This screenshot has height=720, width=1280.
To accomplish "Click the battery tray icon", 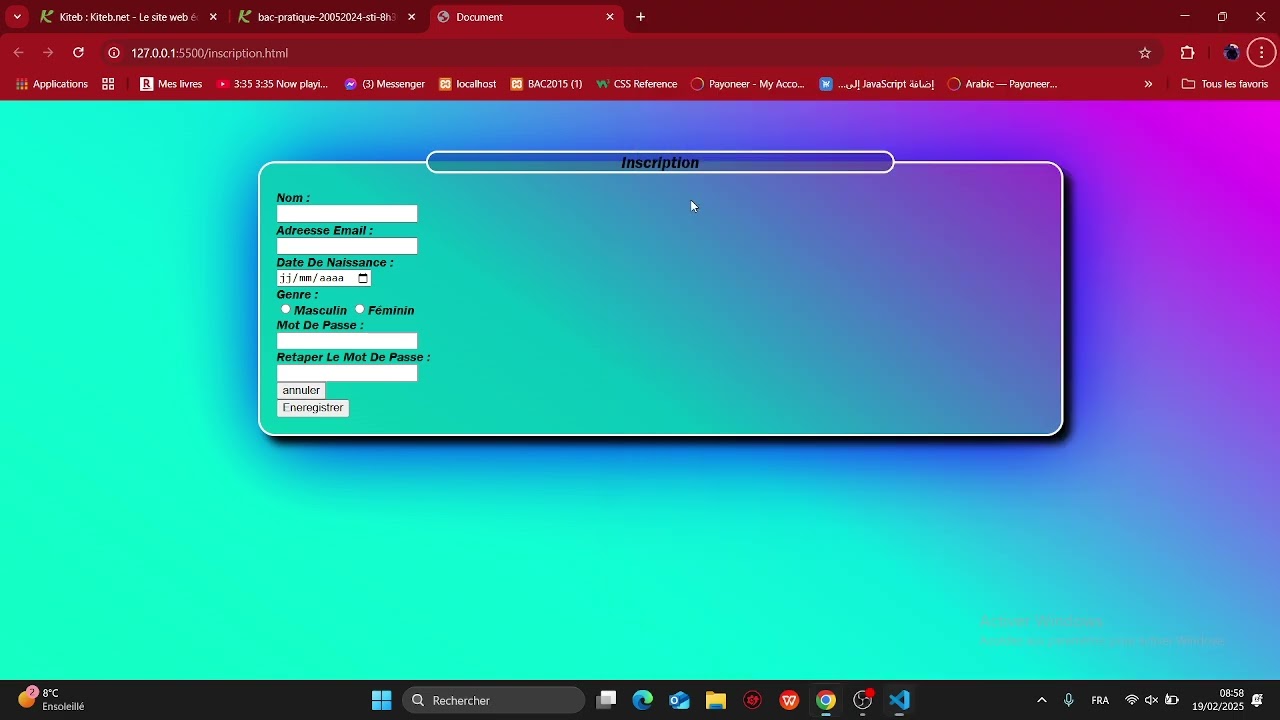I will (1172, 700).
